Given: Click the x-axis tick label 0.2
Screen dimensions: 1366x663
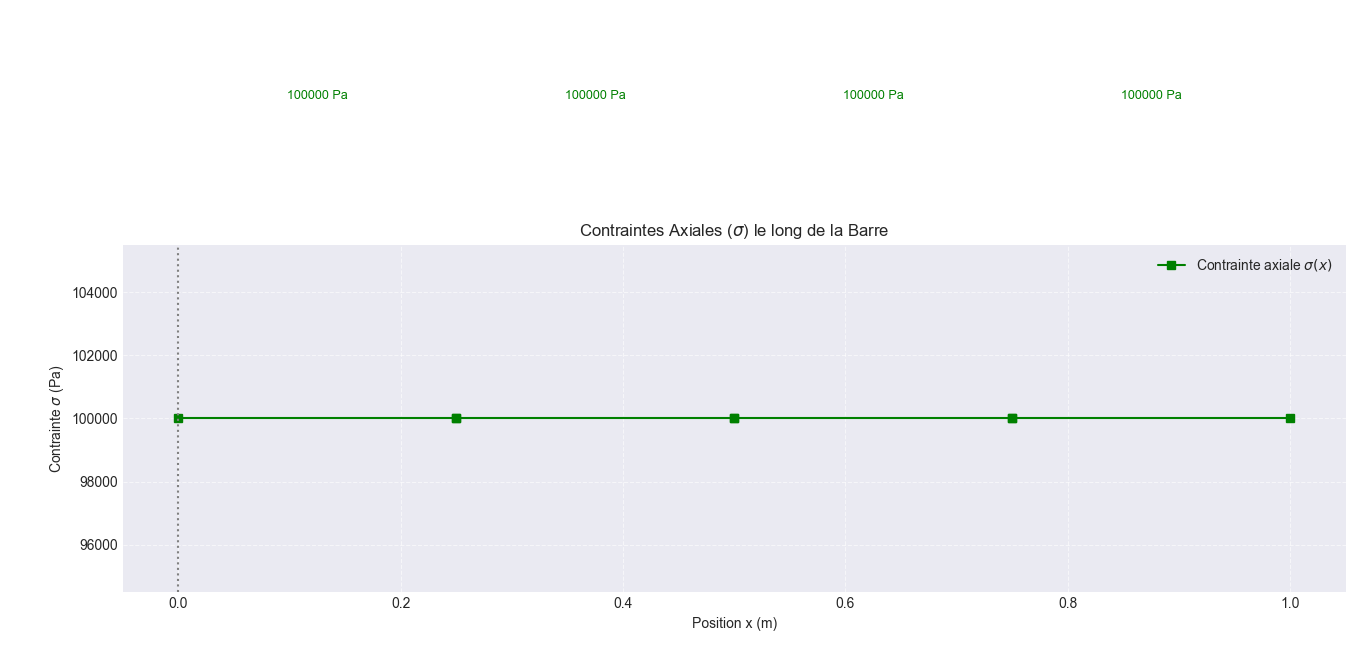Looking at the screenshot, I should [x=401, y=603].
